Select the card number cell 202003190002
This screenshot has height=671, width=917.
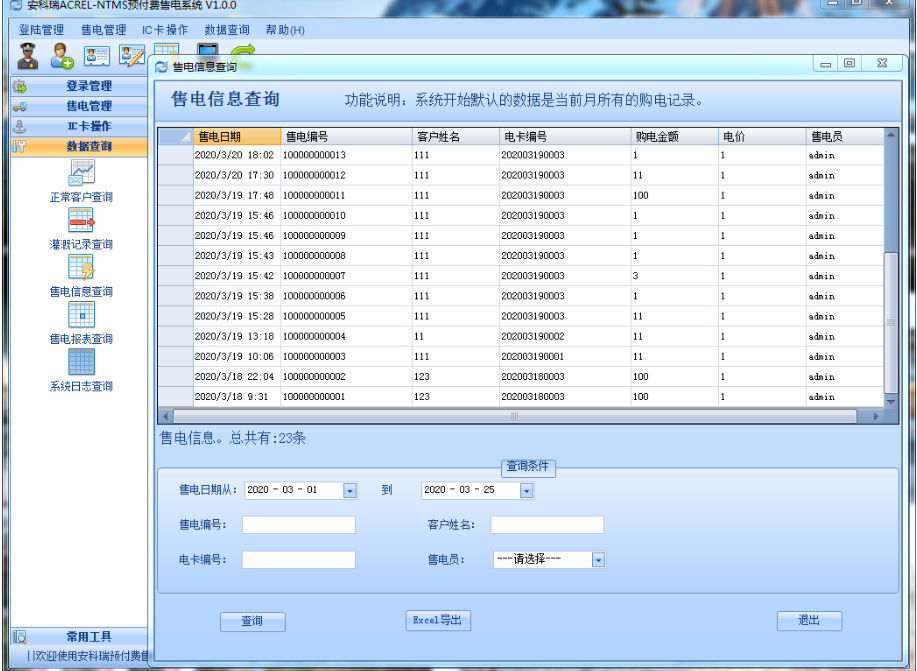pyautogui.click(x=565, y=336)
